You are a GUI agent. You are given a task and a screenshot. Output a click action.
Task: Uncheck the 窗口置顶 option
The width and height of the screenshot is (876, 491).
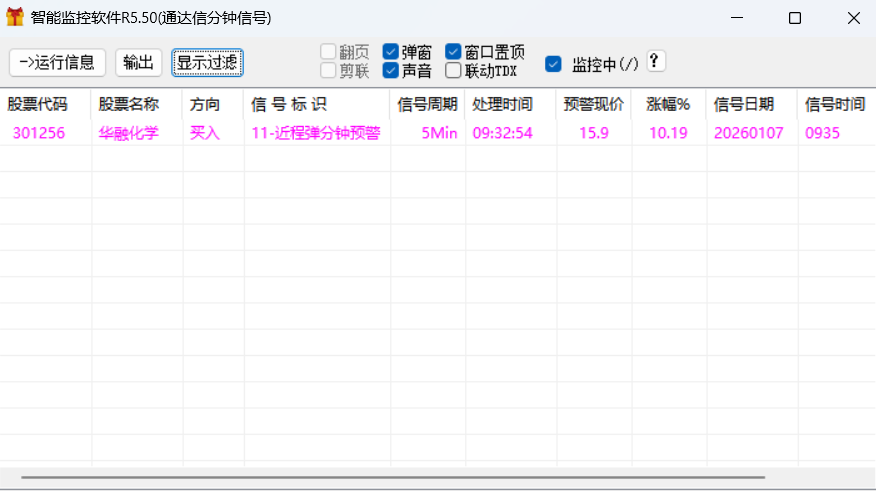[454, 52]
